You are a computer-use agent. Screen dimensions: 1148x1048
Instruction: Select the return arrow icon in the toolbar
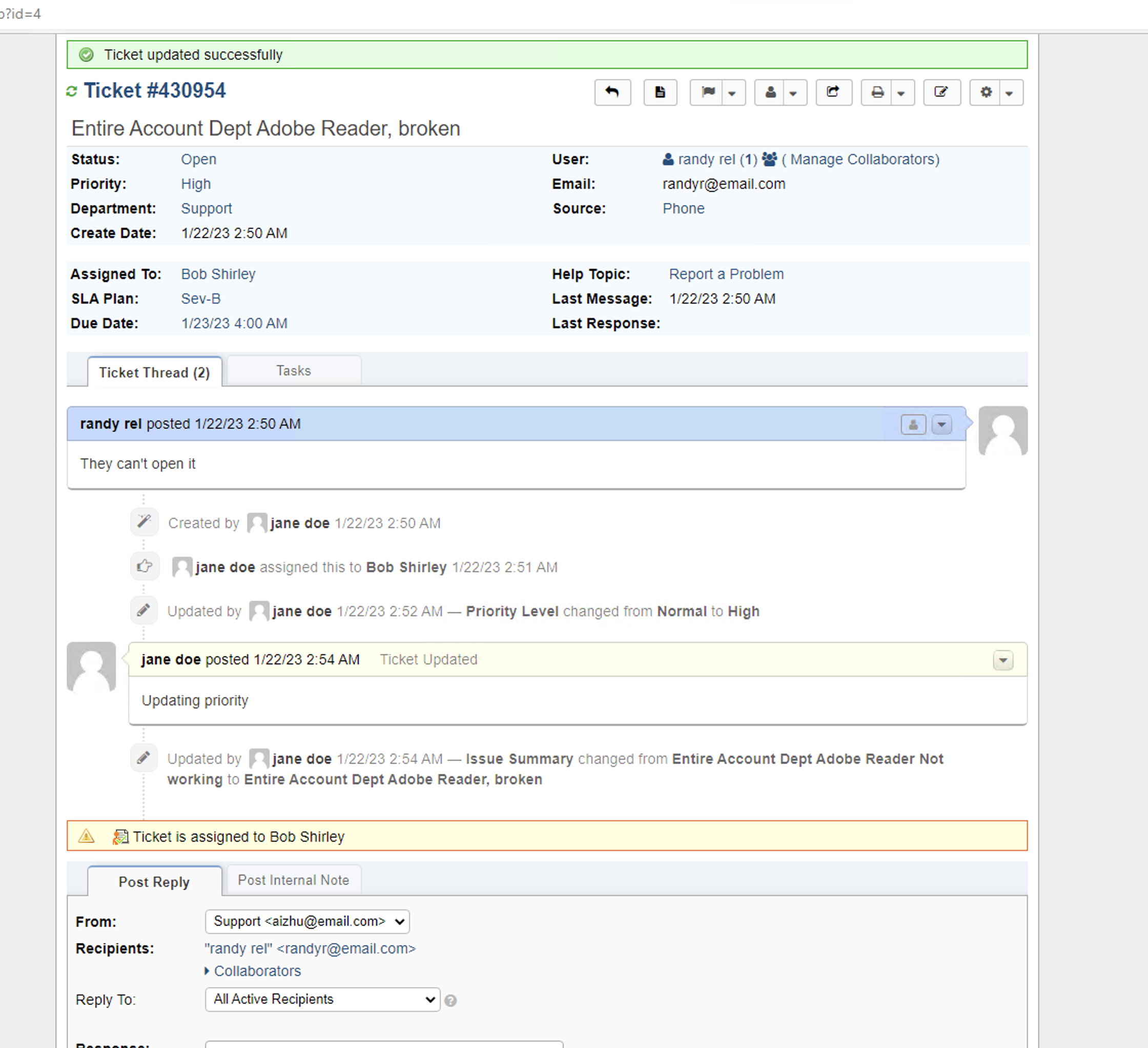point(613,92)
